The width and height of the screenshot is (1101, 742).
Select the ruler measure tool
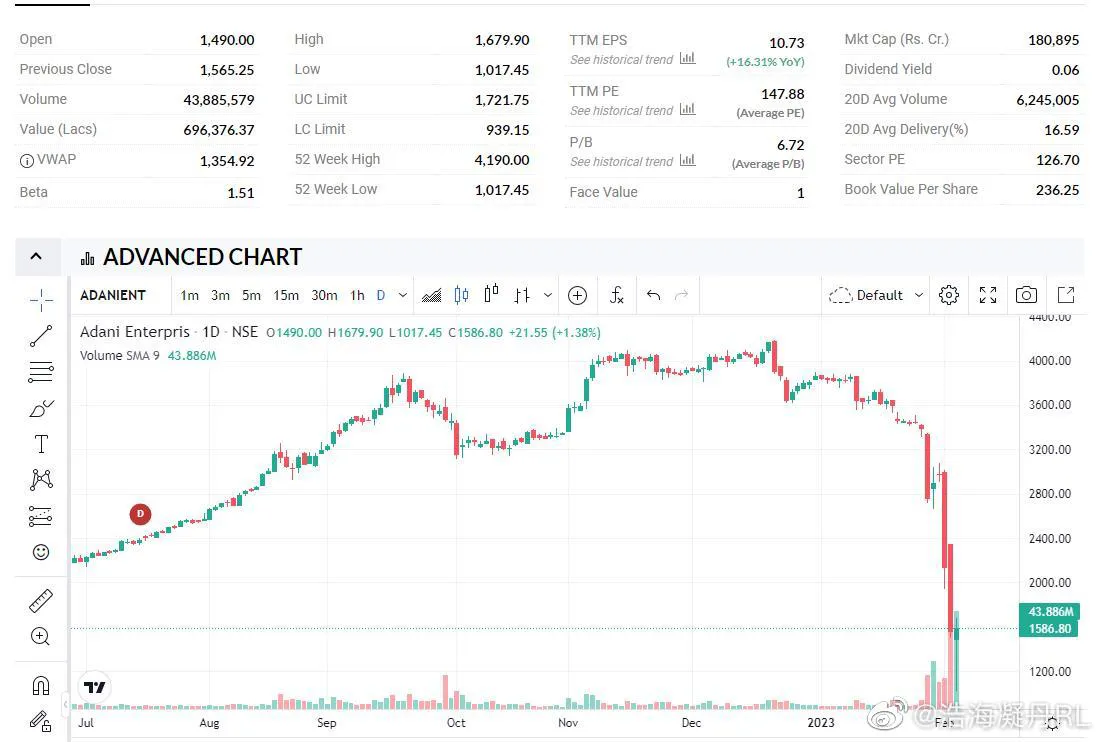[41, 601]
